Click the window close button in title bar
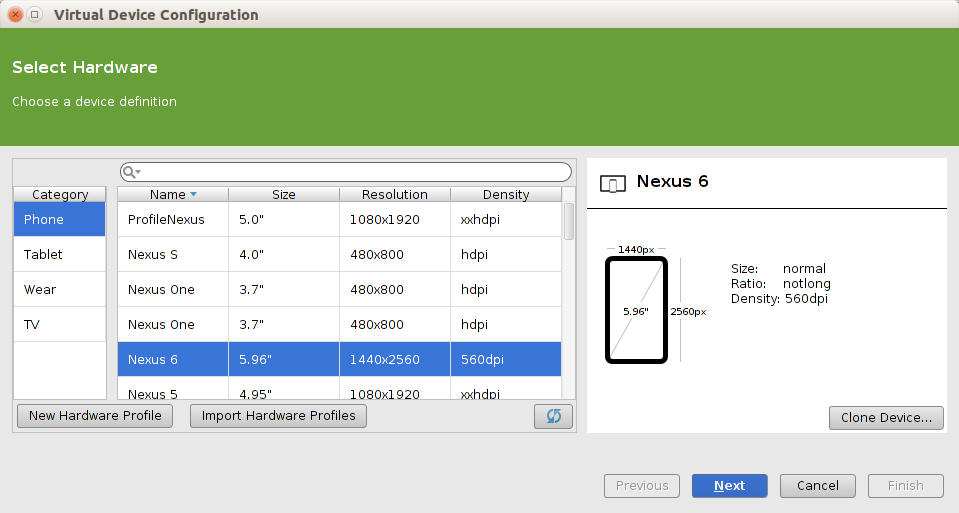 15,15
